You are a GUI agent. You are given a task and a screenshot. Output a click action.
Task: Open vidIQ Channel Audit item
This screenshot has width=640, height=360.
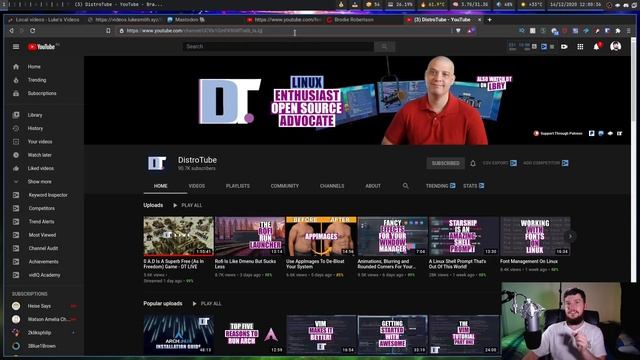43,248
